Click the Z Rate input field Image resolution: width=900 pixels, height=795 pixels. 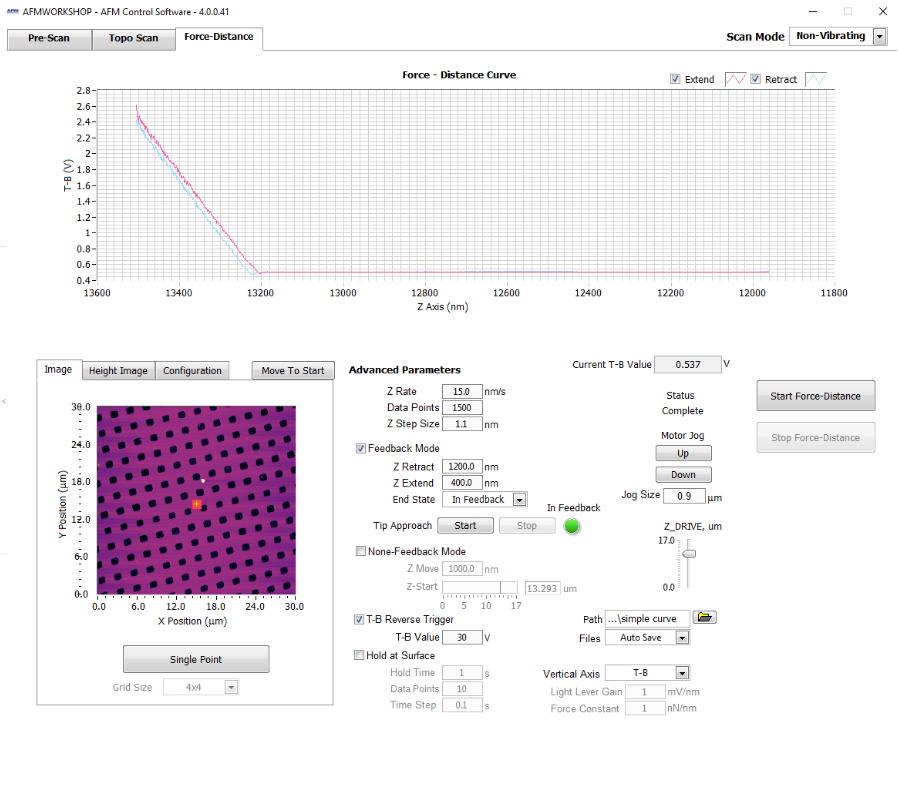pos(461,392)
